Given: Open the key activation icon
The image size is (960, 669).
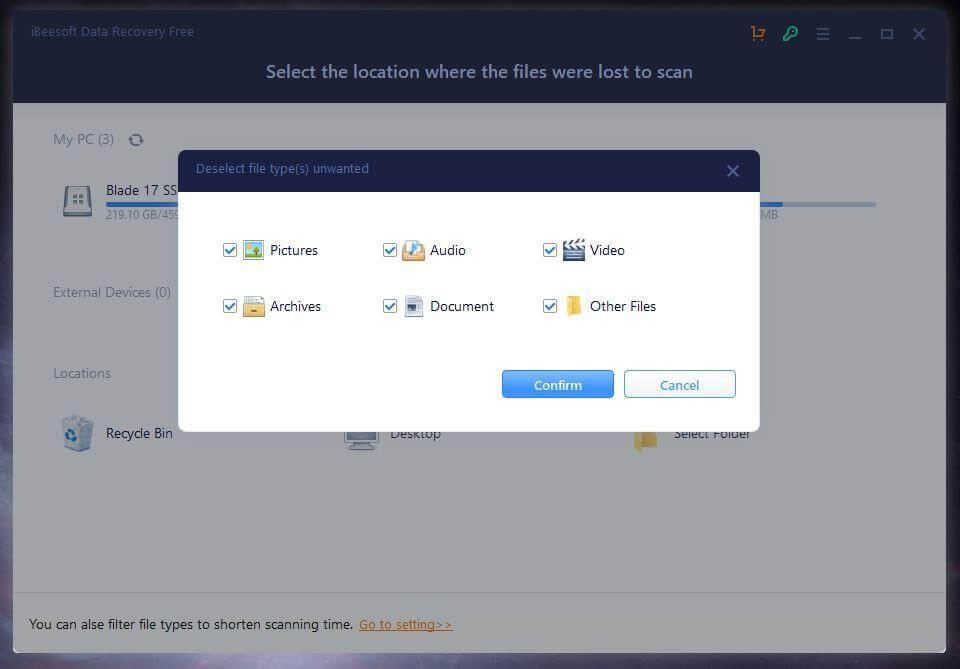Looking at the screenshot, I should 790,34.
